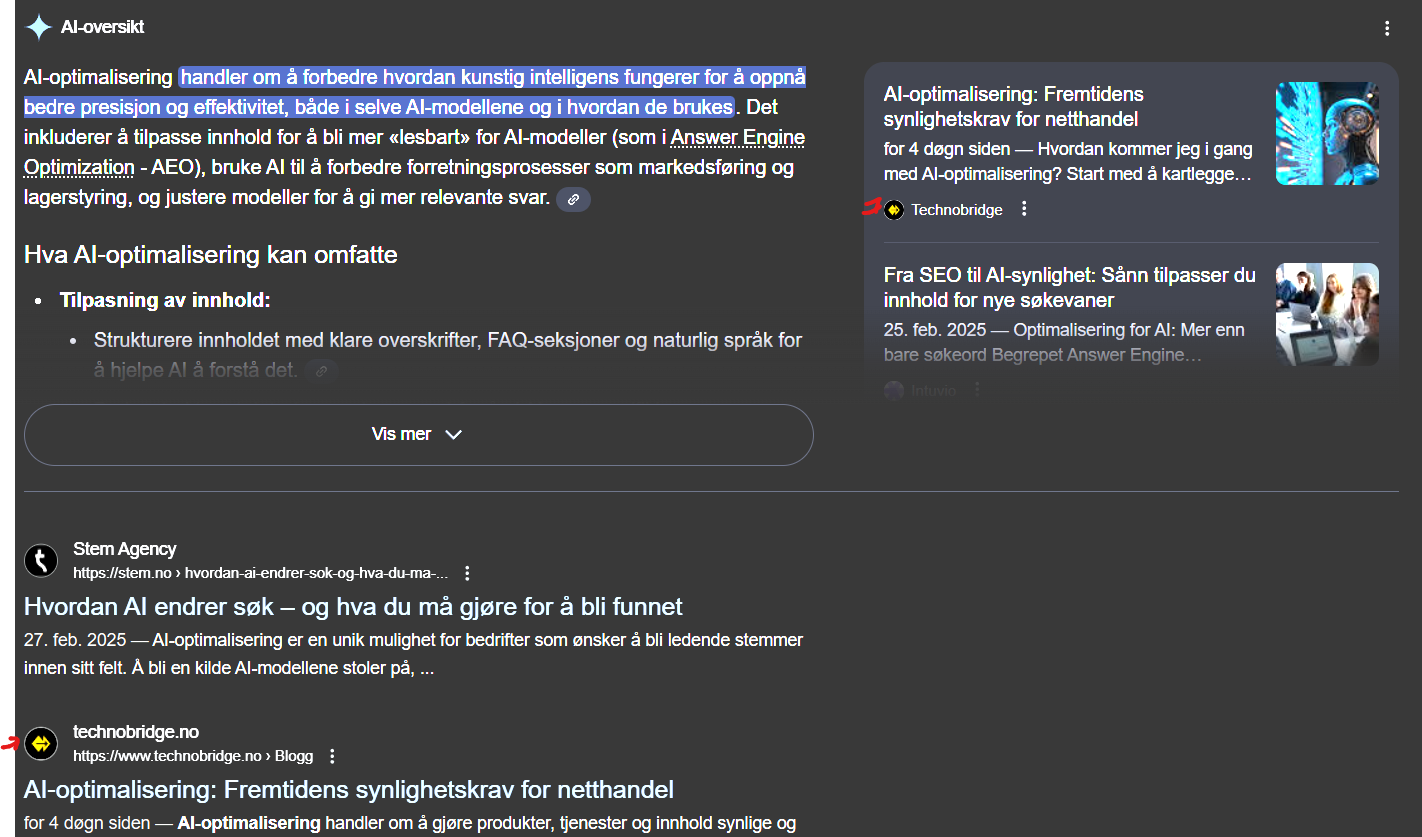Screen dimensions: 1422x837
Task: Open Answer Engine Optimization underlined term
Action: click(737, 138)
